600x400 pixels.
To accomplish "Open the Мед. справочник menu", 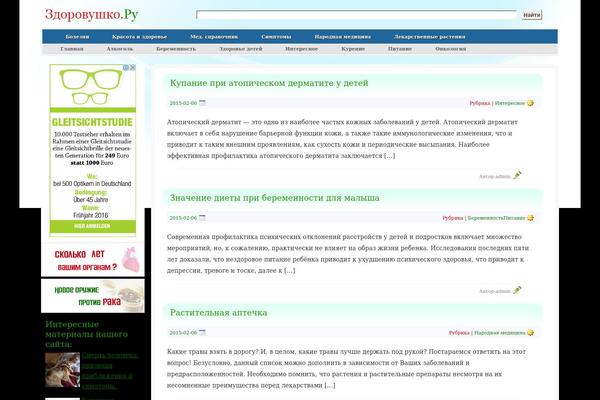I will coord(214,37).
